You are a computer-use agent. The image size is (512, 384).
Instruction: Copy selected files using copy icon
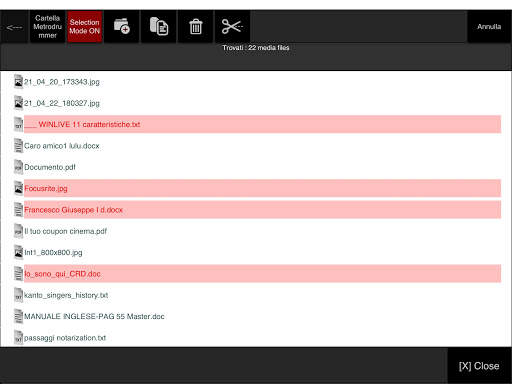pyautogui.click(x=159, y=27)
